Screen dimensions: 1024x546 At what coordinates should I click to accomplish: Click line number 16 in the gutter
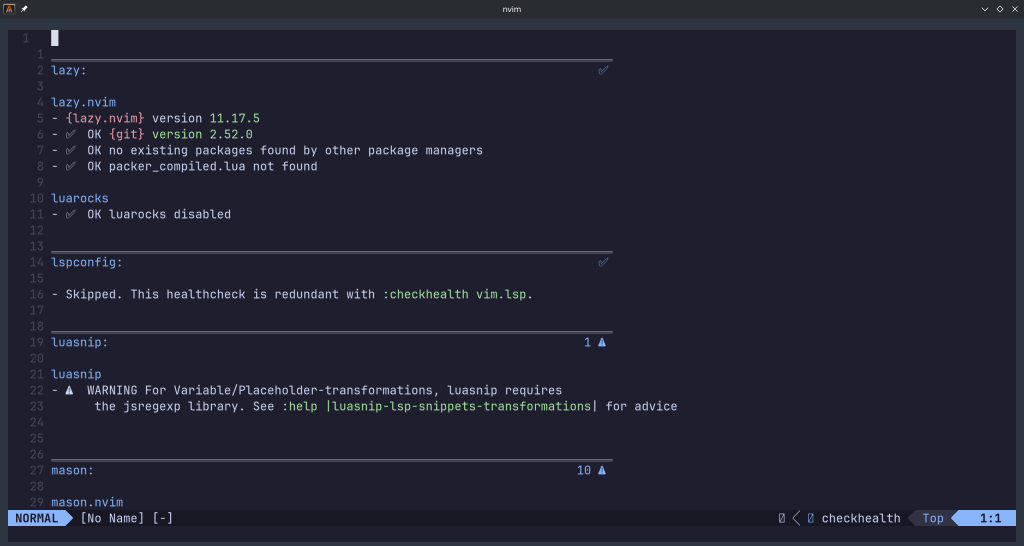pyautogui.click(x=37, y=295)
